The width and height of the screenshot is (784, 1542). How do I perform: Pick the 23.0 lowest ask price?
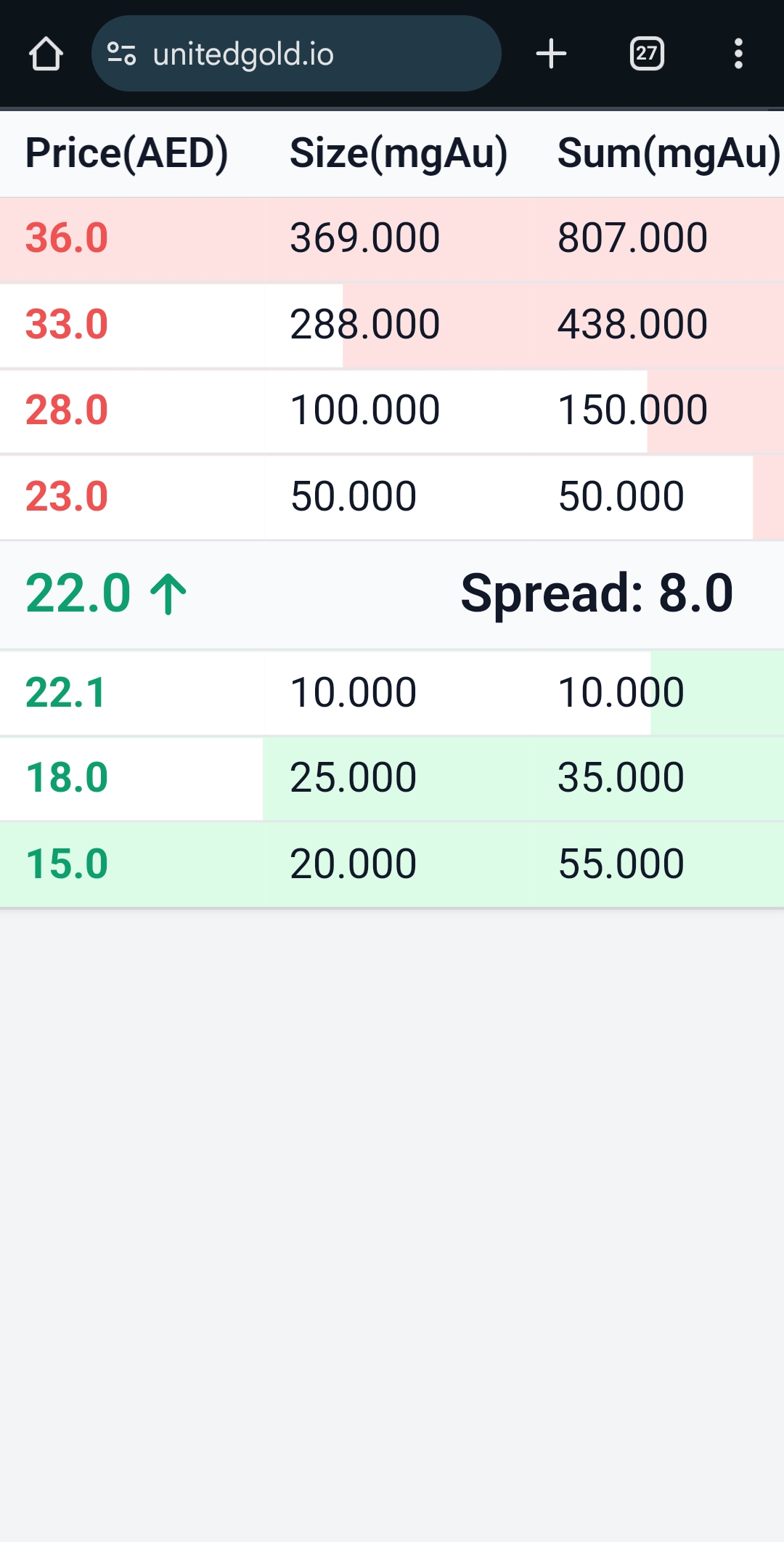(x=67, y=497)
